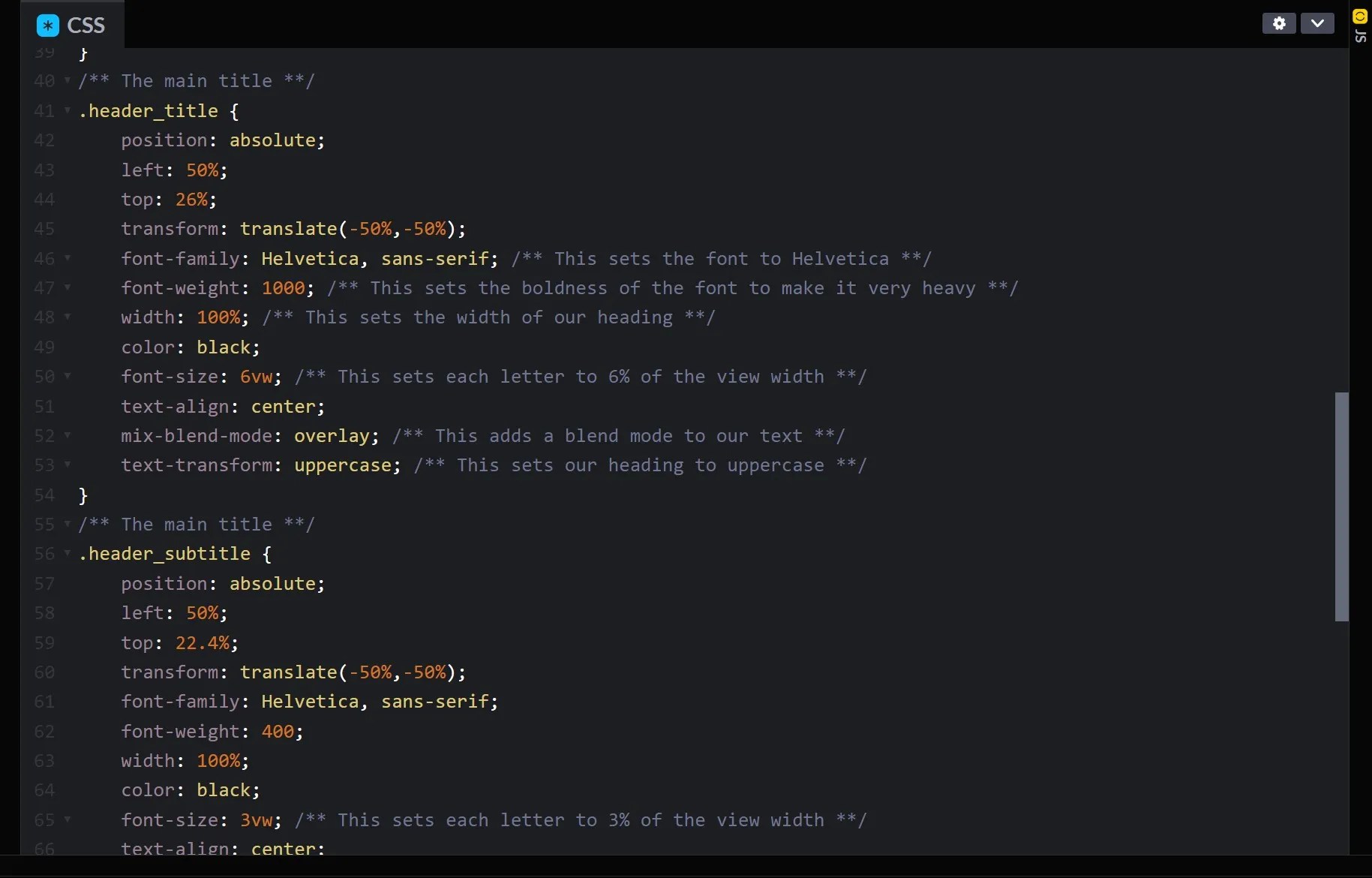The height and width of the screenshot is (878, 1372).
Task: Click the yellow JS panel badge
Action: coord(1360,17)
